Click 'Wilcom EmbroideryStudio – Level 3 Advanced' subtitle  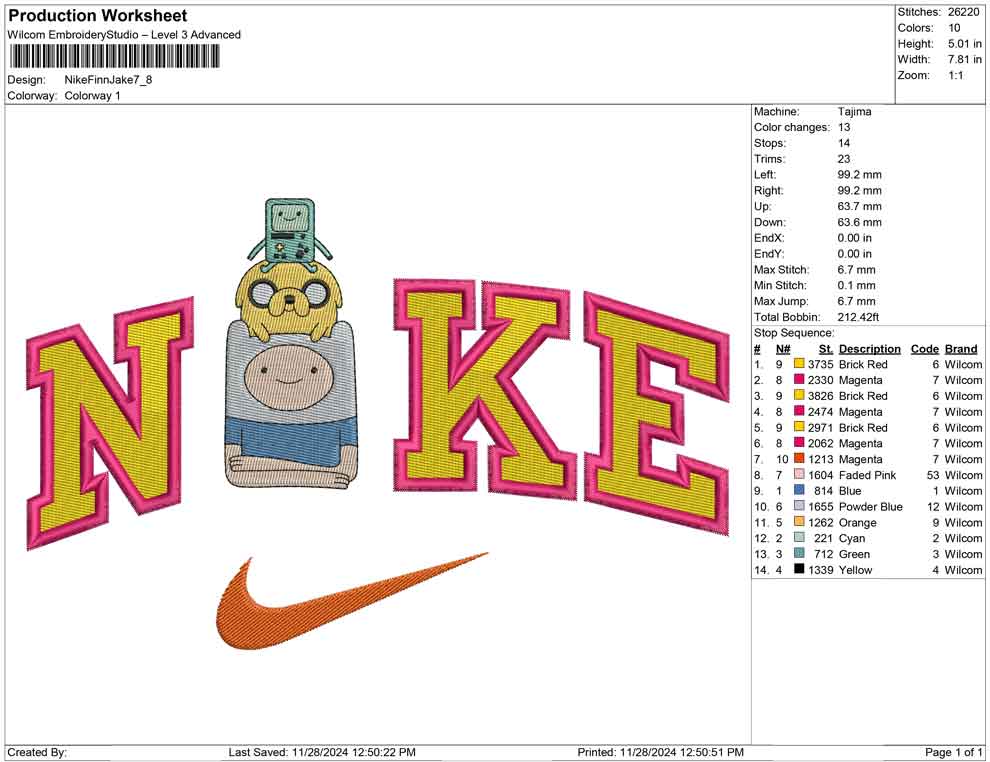click(124, 35)
